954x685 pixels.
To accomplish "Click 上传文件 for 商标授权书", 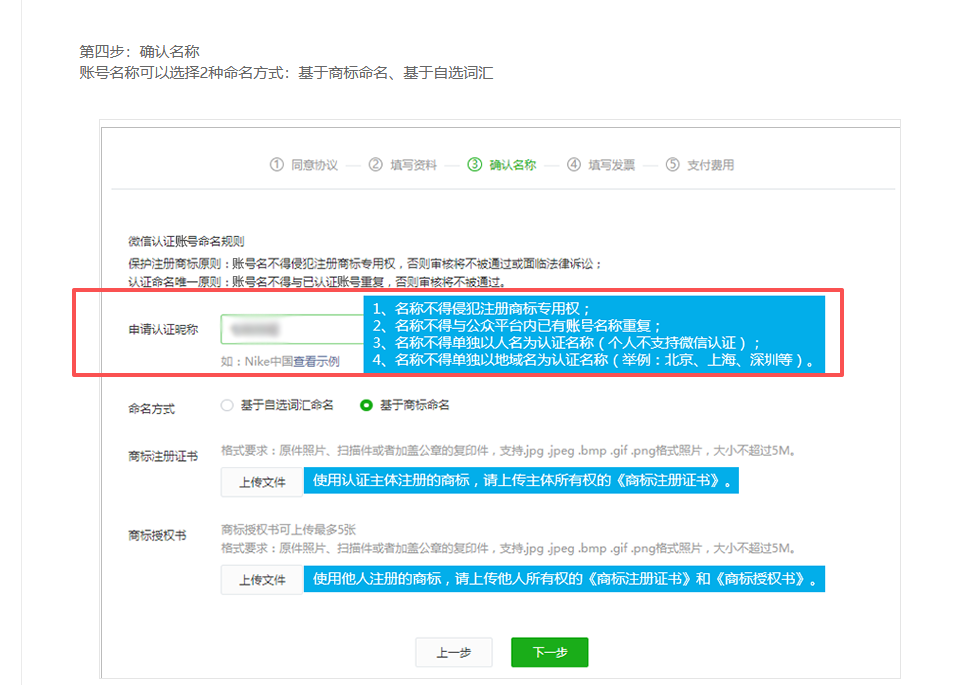I will [262, 580].
